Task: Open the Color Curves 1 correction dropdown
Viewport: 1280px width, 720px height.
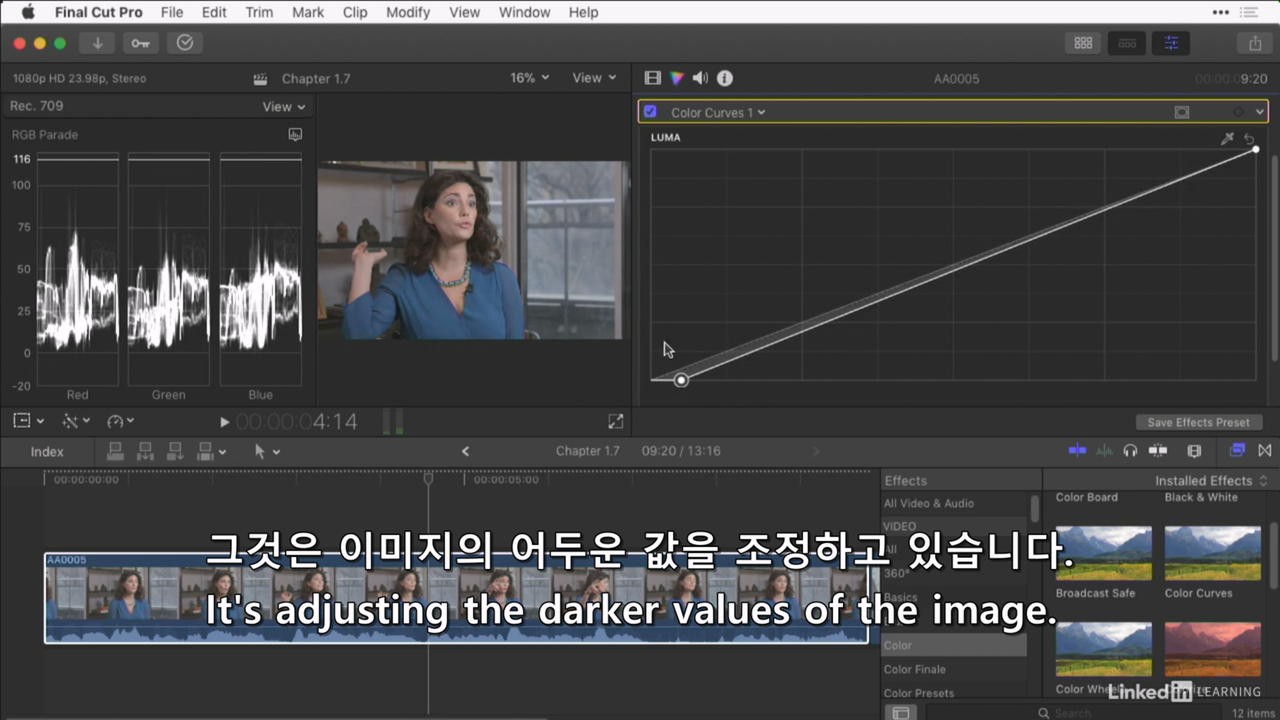Action: tap(718, 113)
